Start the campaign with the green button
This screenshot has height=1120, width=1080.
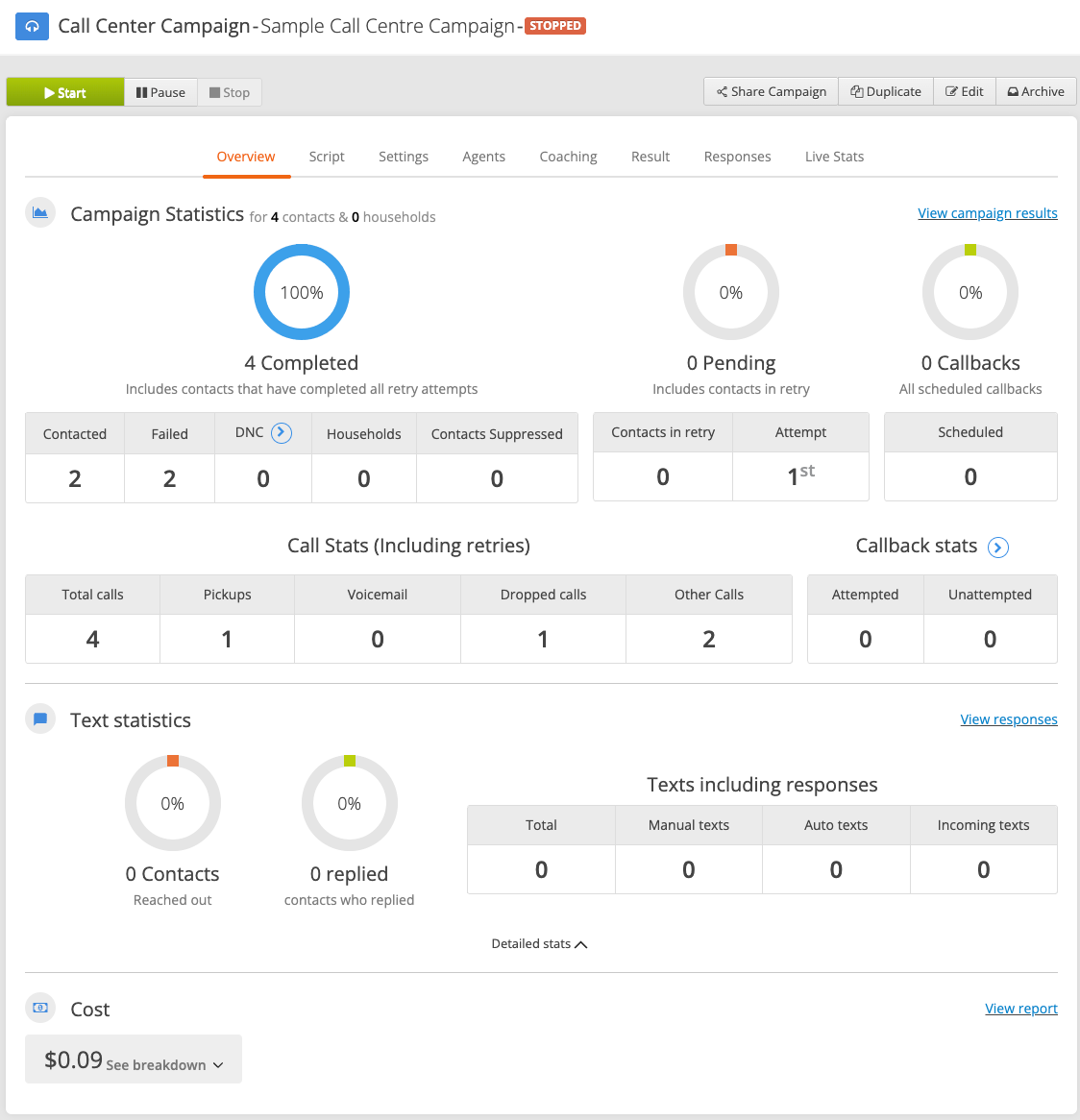[x=65, y=92]
